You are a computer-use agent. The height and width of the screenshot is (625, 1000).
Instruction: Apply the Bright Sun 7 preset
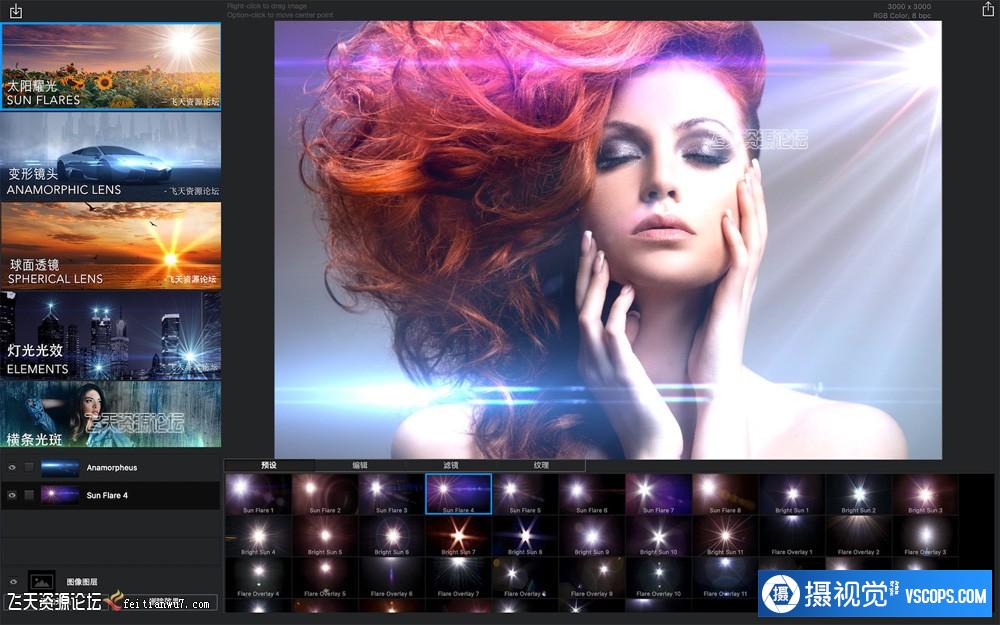(x=458, y=536)
